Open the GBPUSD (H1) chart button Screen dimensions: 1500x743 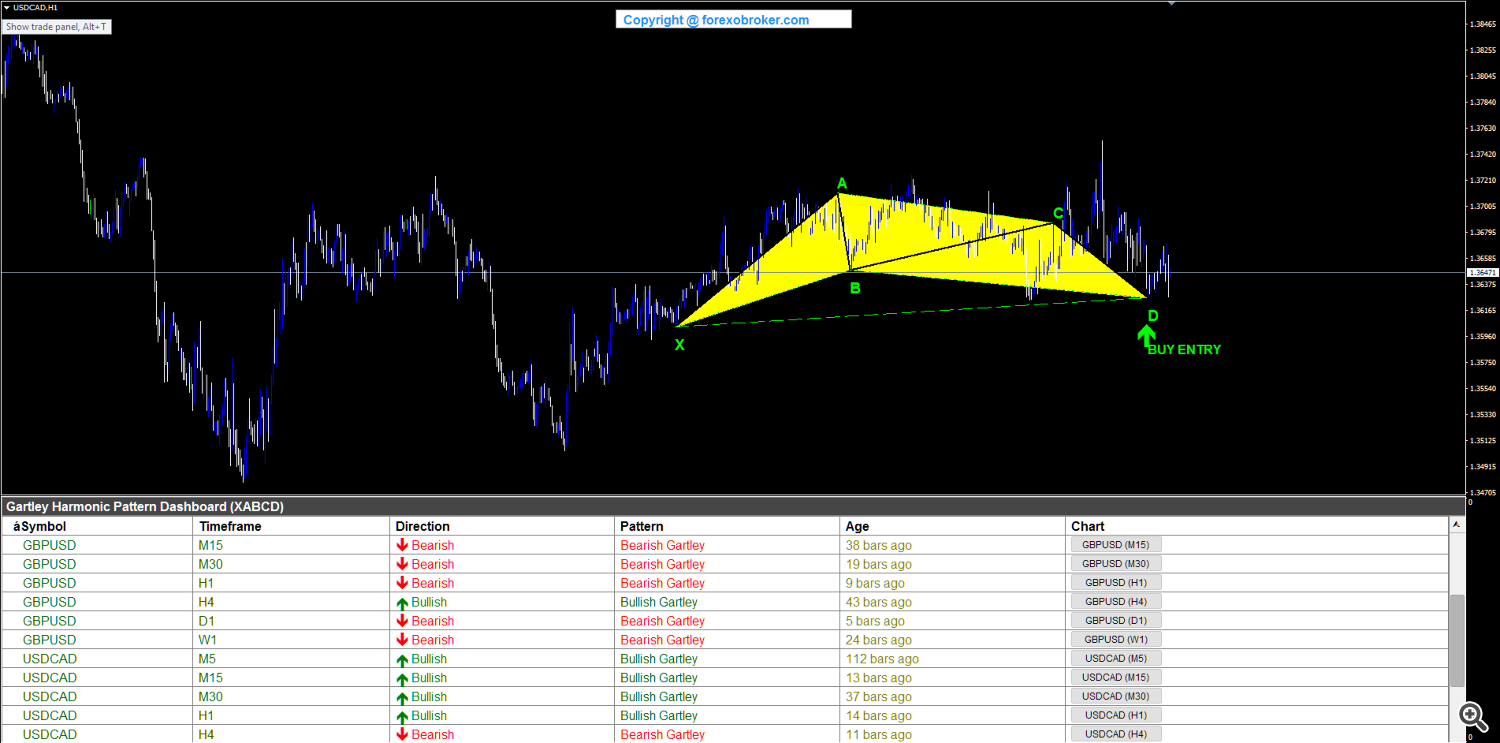pyautogui.click(x=1116, y=583)
